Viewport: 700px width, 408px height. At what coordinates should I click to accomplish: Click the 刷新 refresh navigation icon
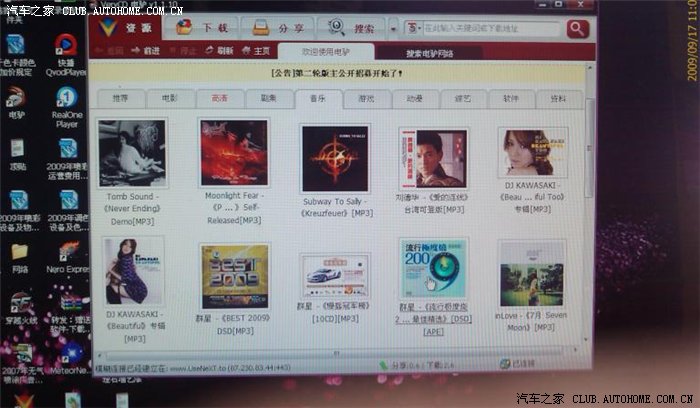click(221, 50)
